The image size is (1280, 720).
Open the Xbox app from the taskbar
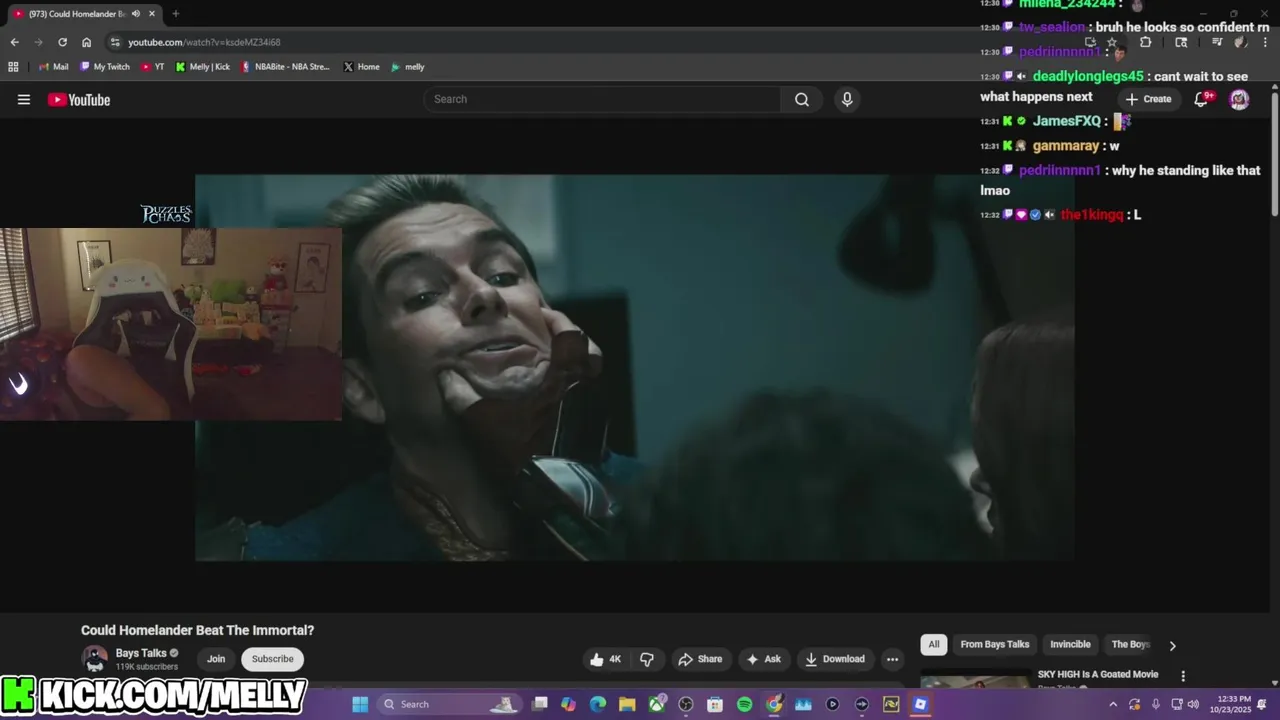[656, 704]
